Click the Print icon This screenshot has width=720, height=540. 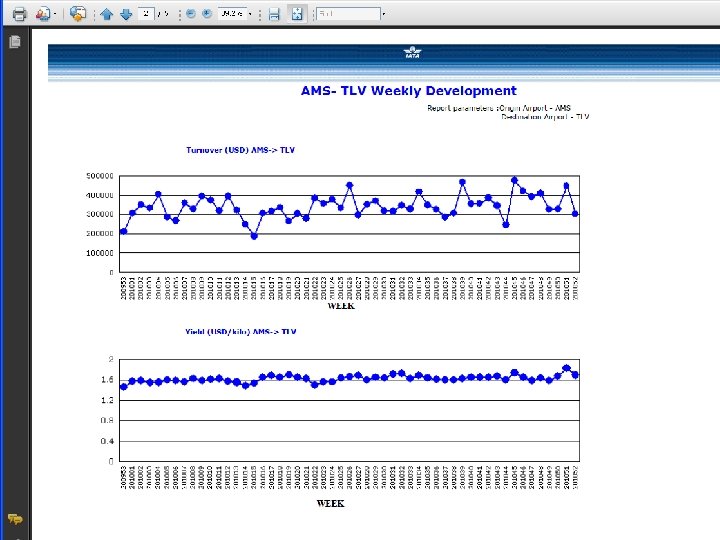(19, 14)
